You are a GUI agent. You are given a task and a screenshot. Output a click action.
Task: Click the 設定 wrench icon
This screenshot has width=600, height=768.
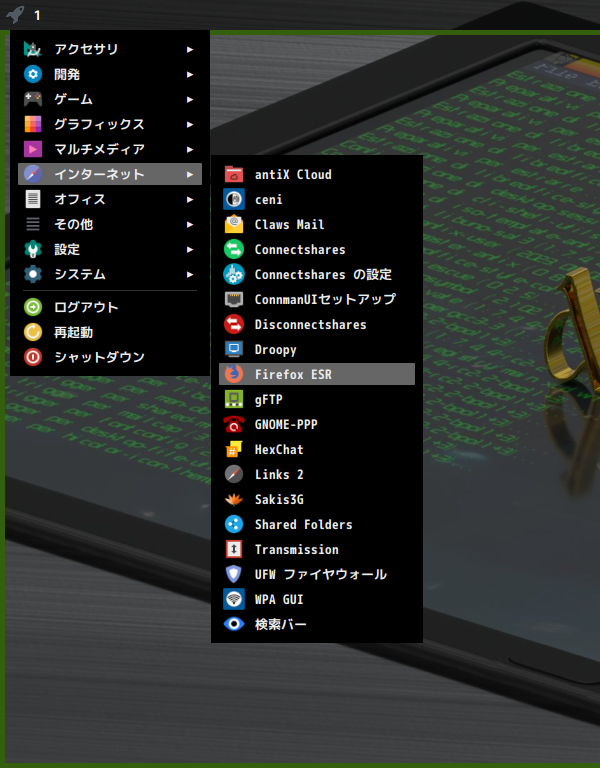33,249
